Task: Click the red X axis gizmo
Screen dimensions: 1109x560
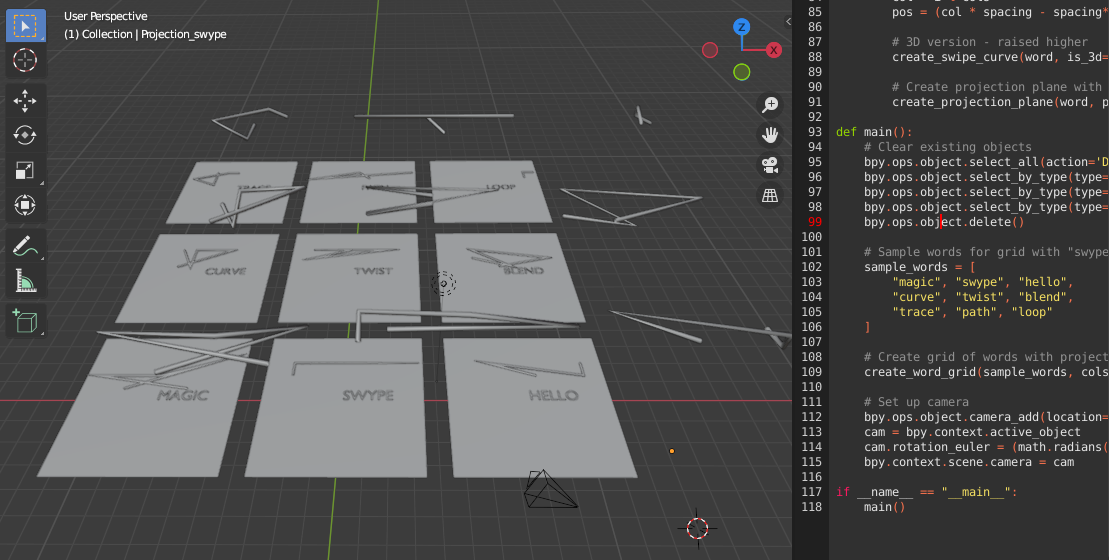Action: tap(773, 50)
